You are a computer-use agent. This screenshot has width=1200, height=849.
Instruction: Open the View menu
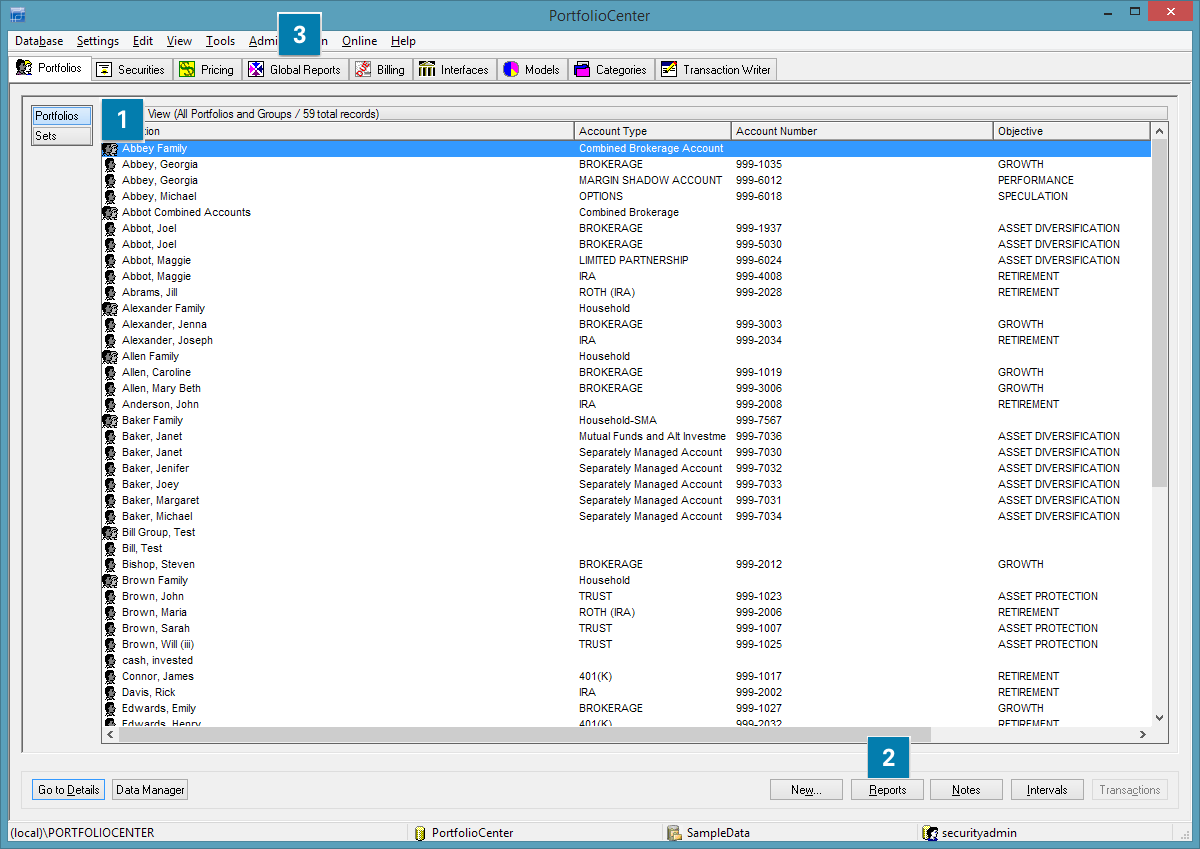click(x=179, y=41)
